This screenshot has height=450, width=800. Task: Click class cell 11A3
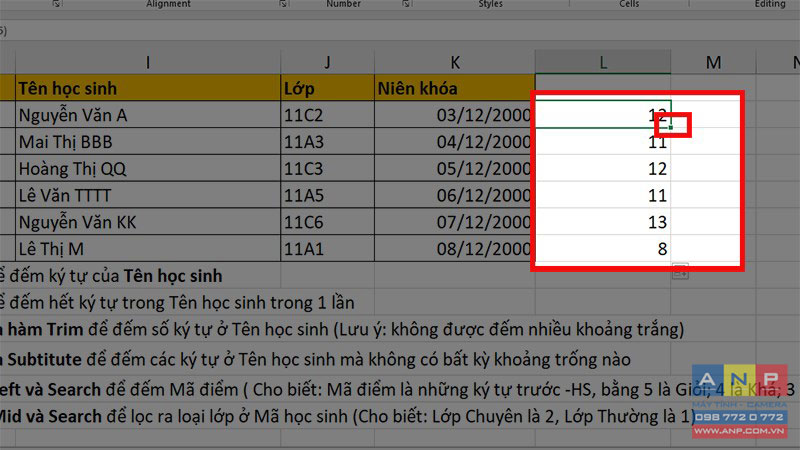327,141
